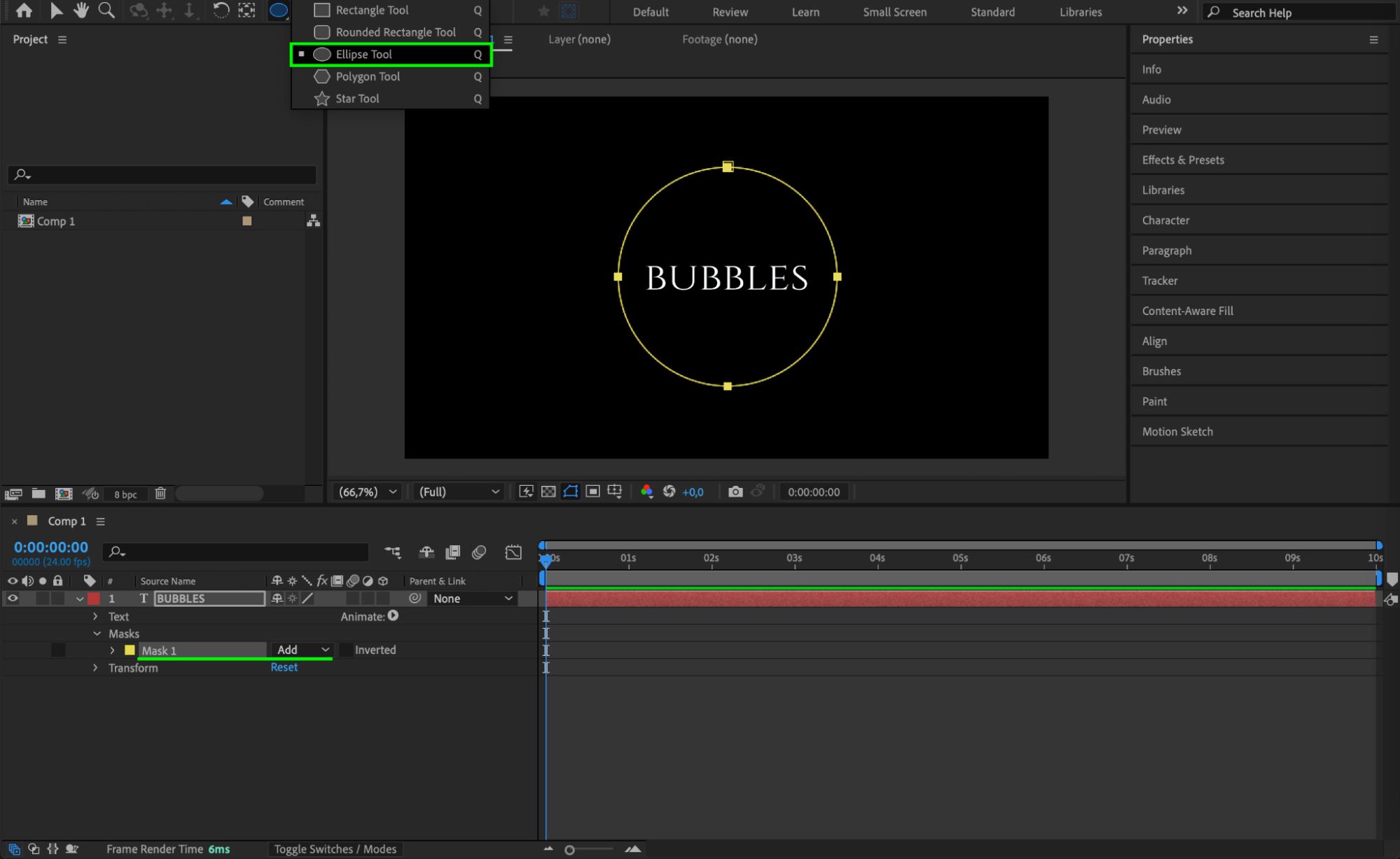This screenshot has width=1400, height=859.
Task: Take snapshot with the camera icon
Action: coord(735,492)
